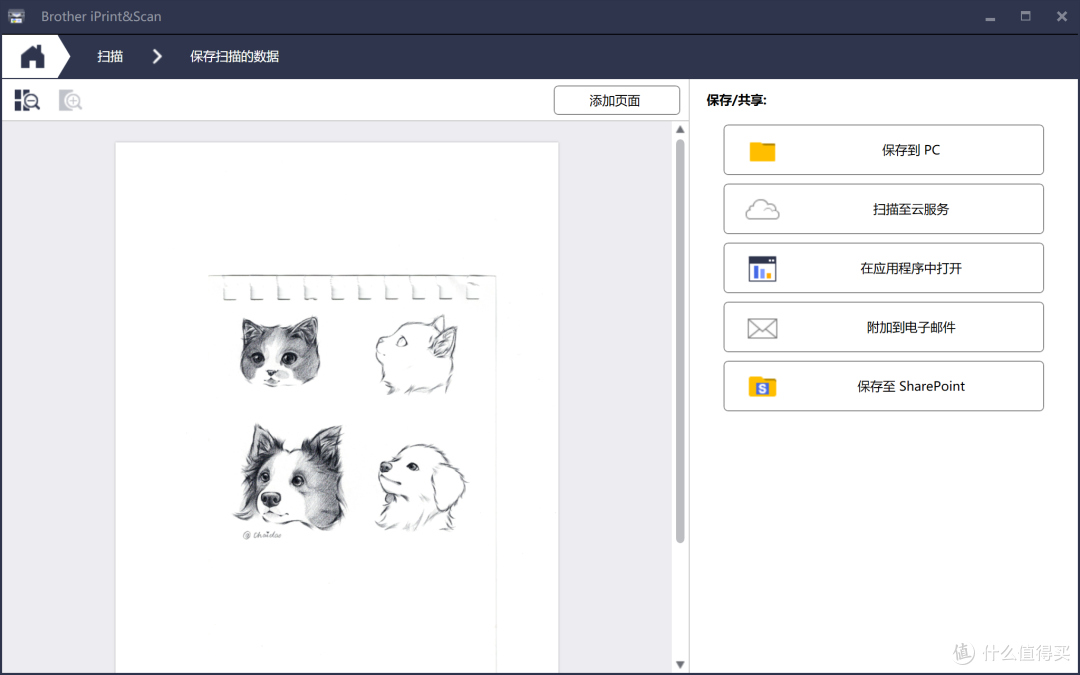The image size is (1080, 675).
Task: Click the SharePoint folder icon
Action: [762, 386]
